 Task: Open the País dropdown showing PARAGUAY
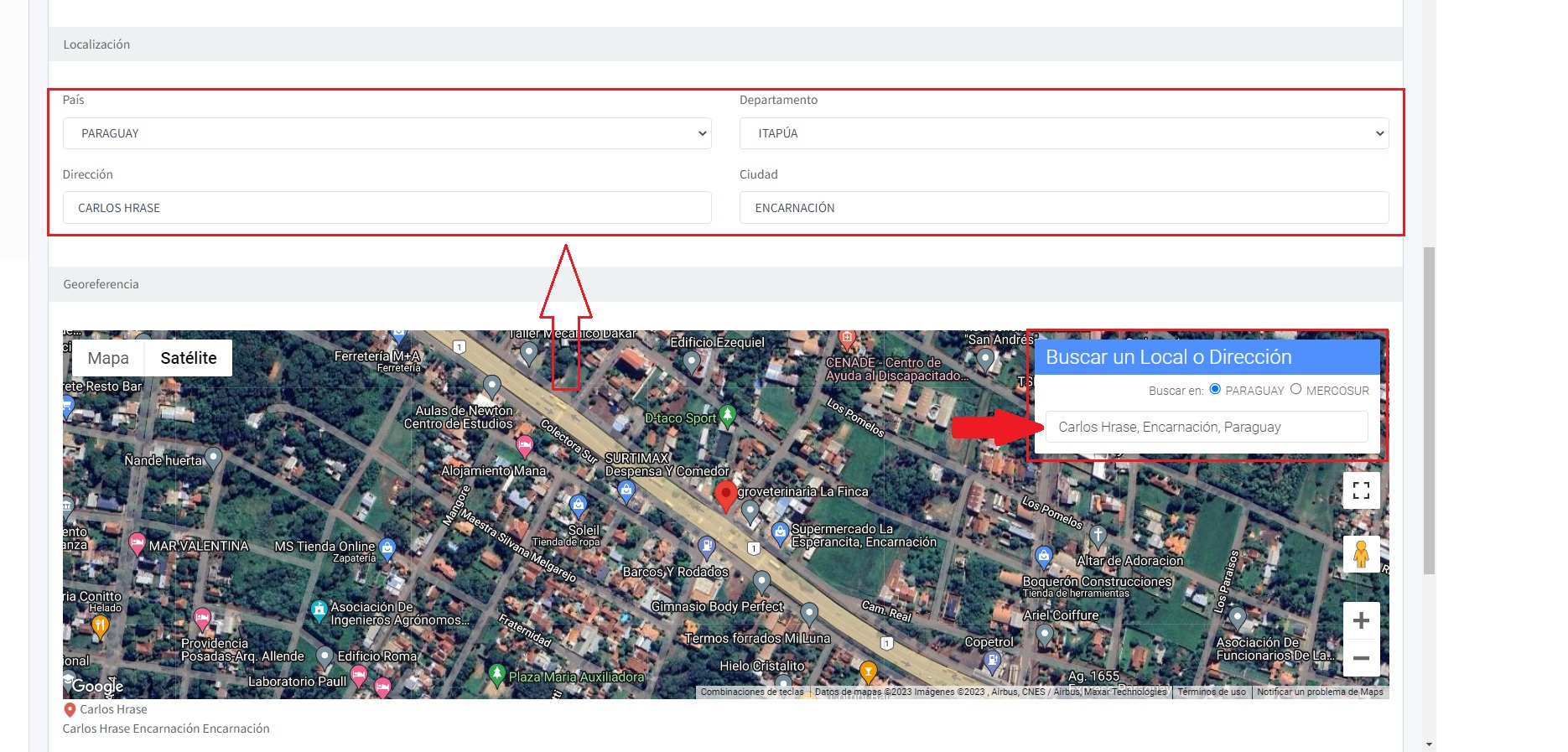(x=387, y=133)
